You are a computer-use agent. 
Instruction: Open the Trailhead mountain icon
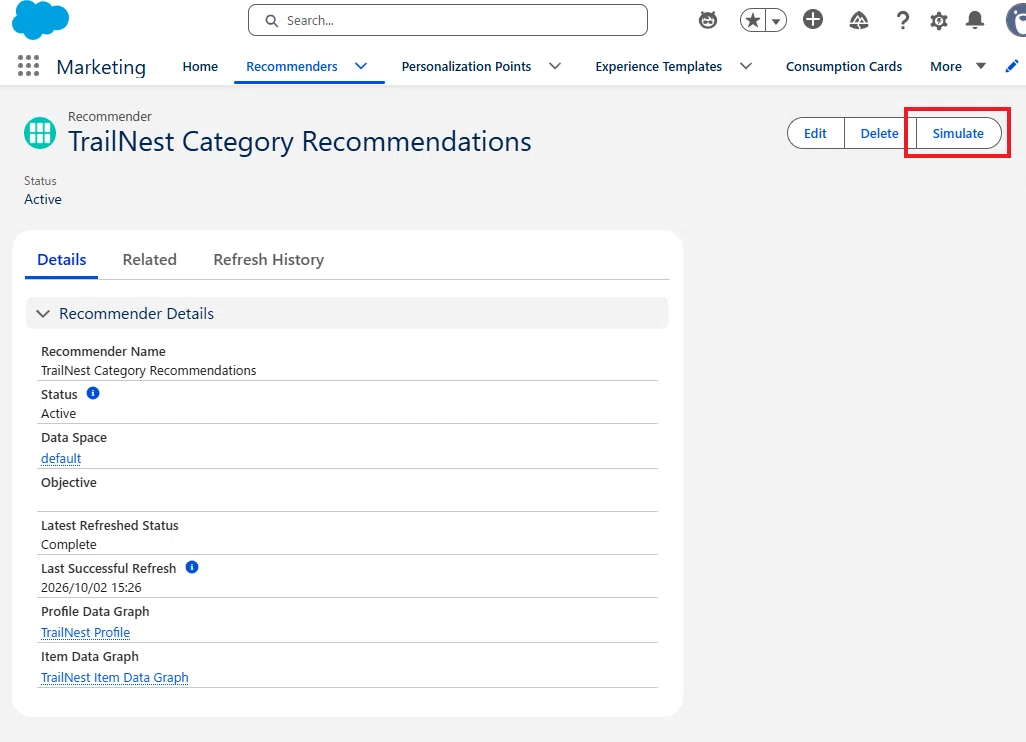point(858,20)
